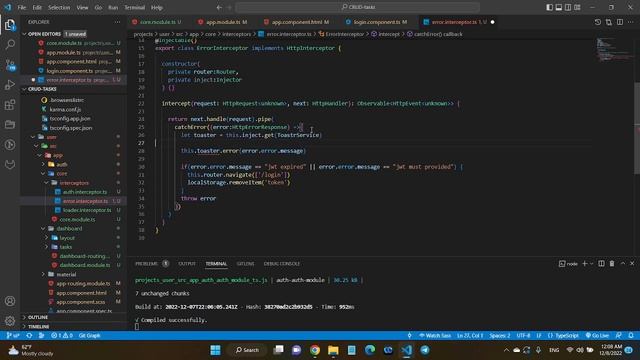This screenshot has width=640, height=360.
Task: Open Run and Debug view
Action: click(10, 85)
